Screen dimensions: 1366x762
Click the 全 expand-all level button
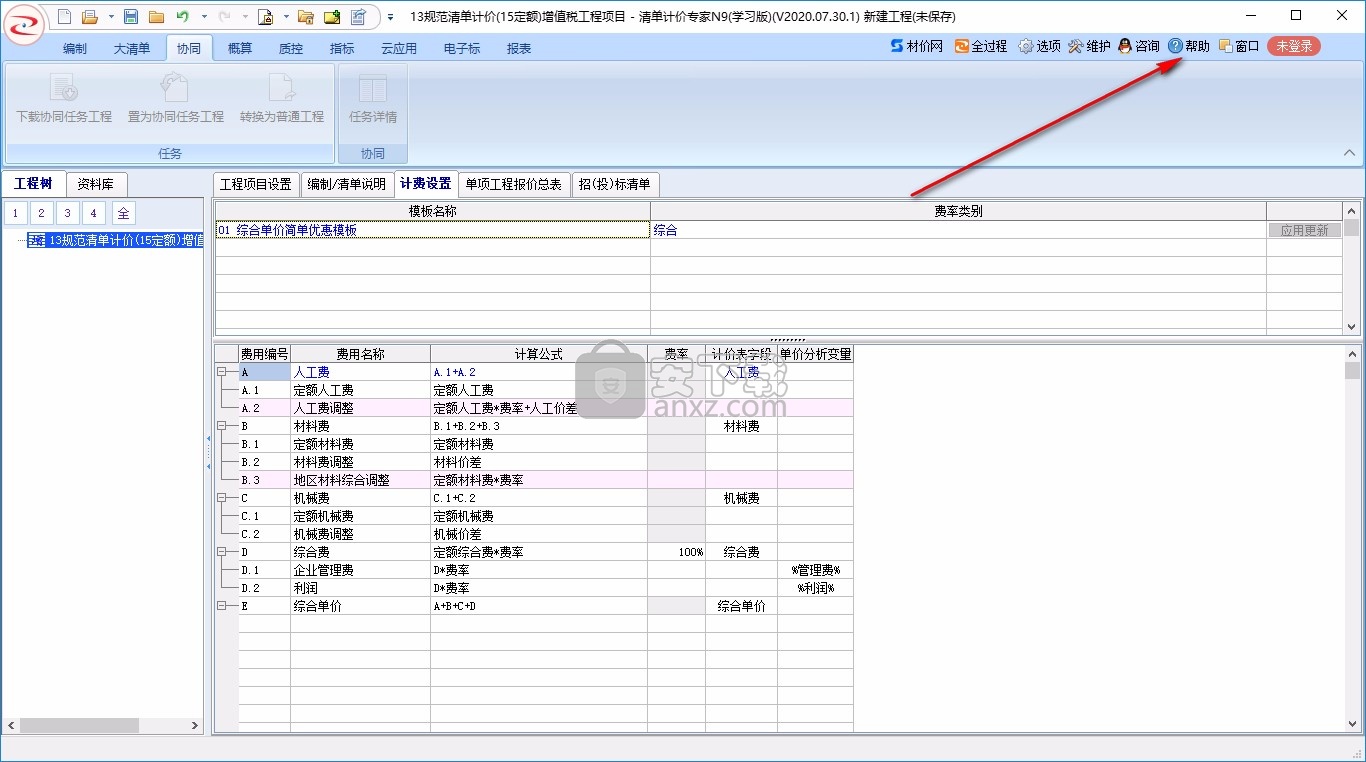[x=123, y=213]
